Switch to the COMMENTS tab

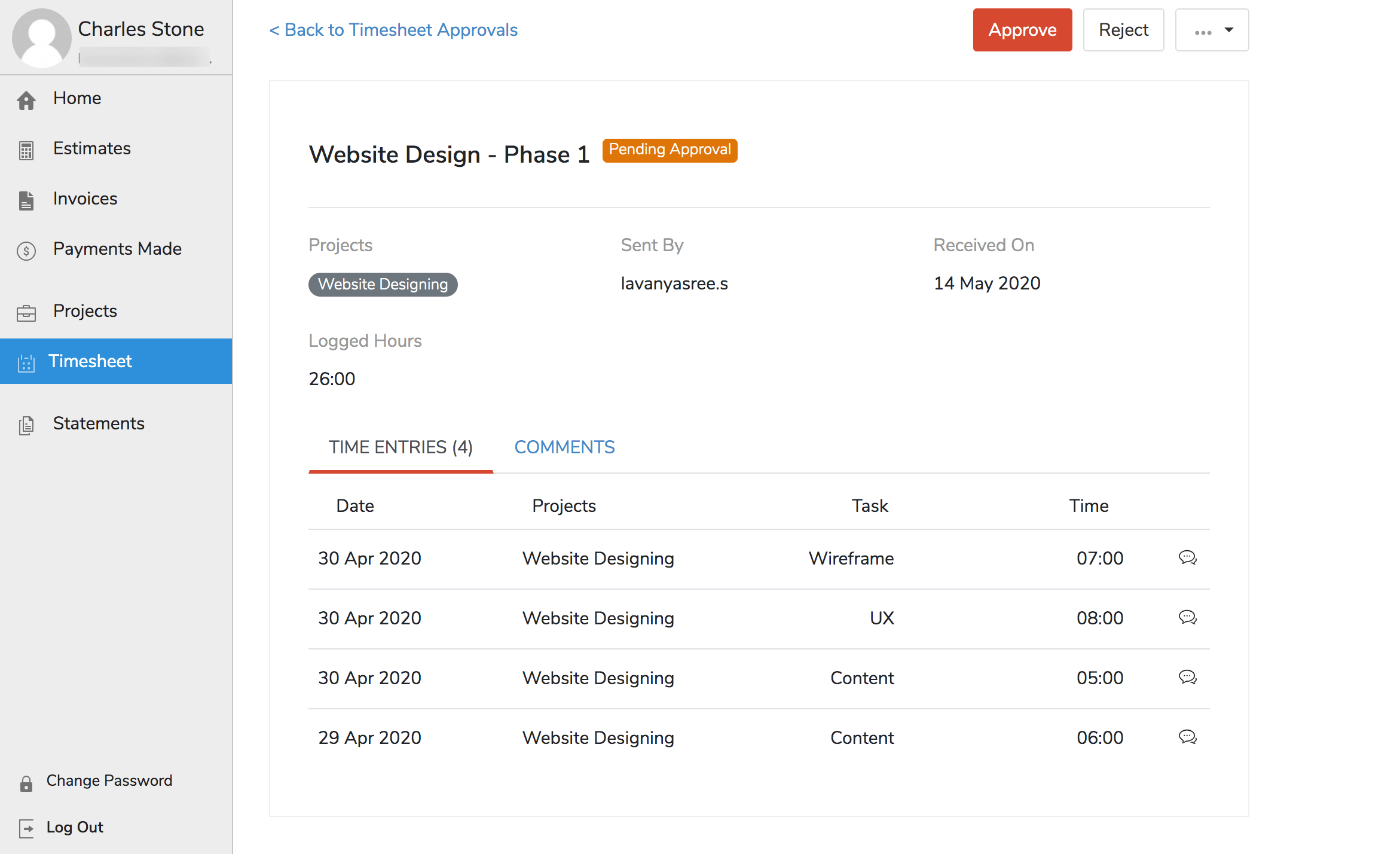point(564,447)
